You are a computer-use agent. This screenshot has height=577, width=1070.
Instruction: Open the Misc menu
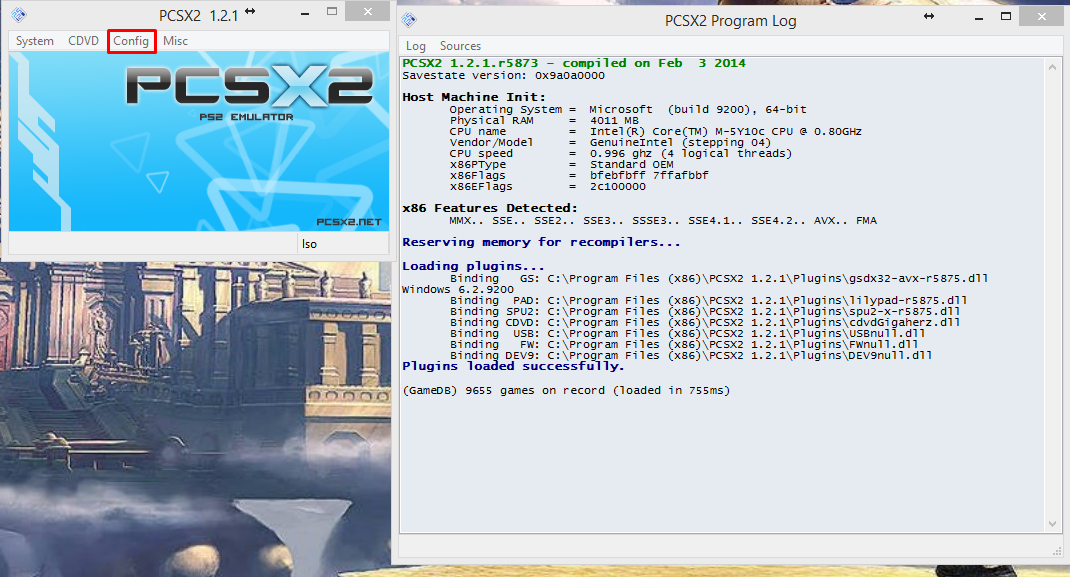pyautogui.click(x=175, y=41)
